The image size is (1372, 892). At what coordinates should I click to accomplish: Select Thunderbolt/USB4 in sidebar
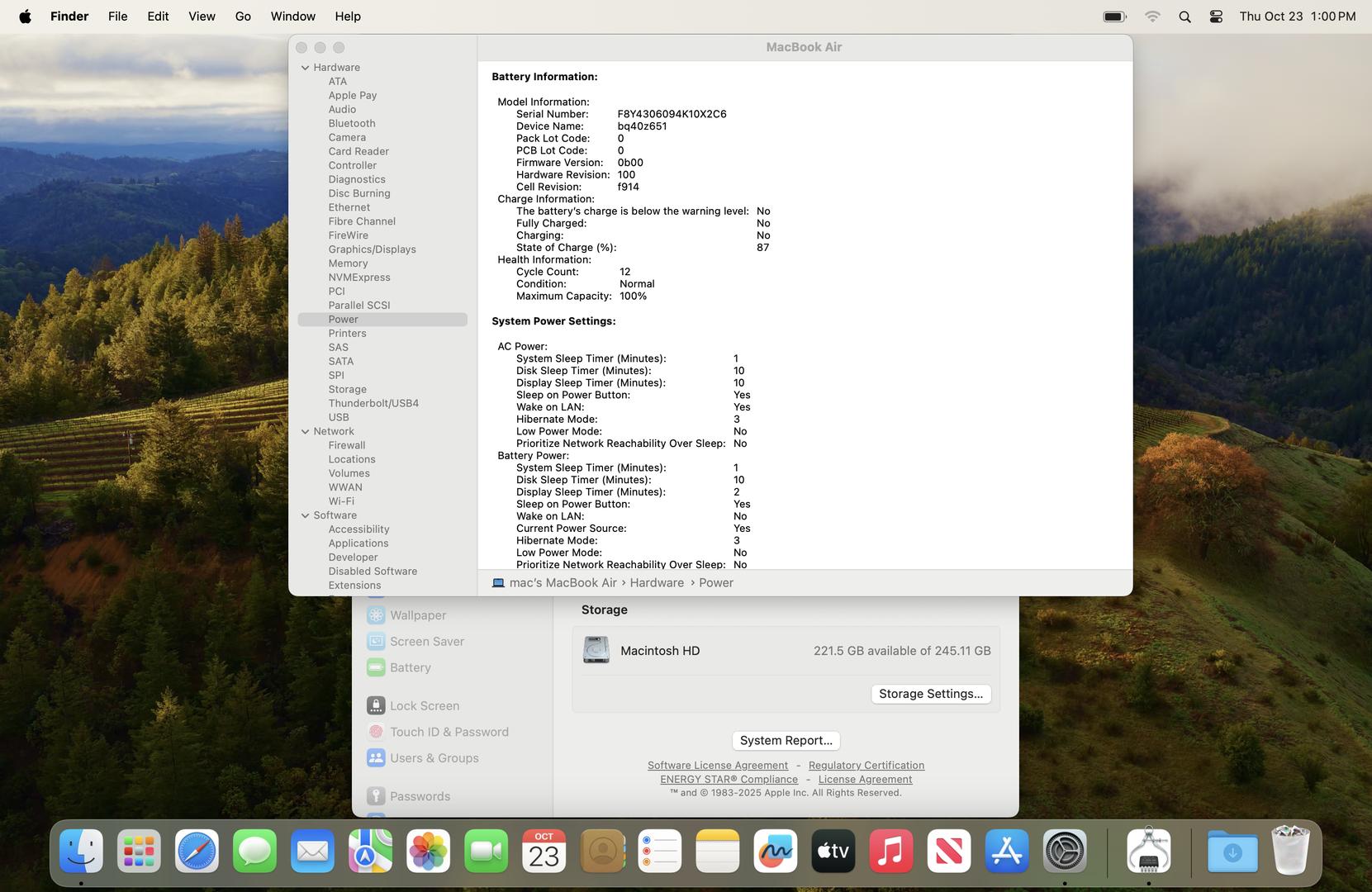(x=373, y=403)
